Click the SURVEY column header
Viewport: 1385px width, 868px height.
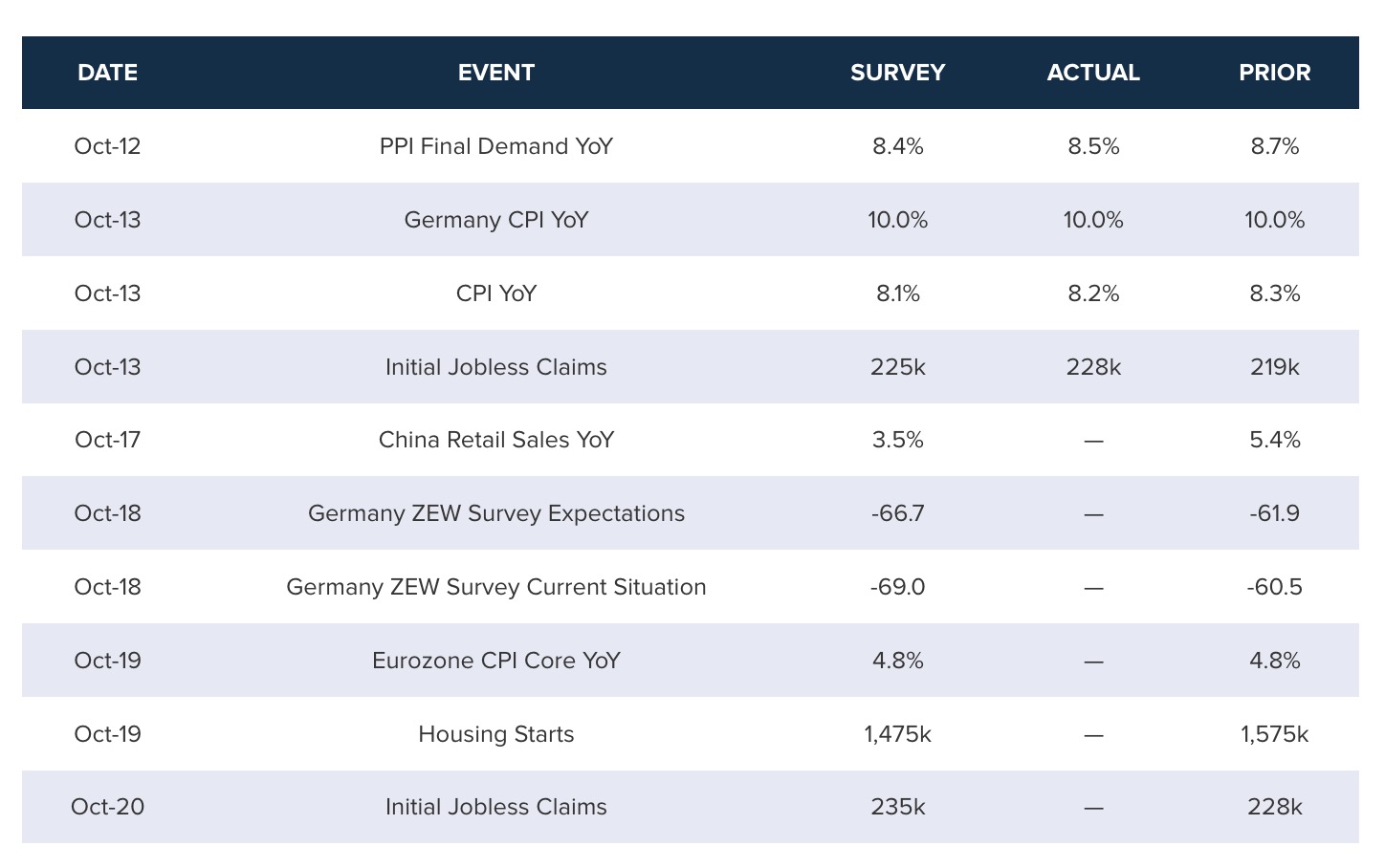(897, 73)
